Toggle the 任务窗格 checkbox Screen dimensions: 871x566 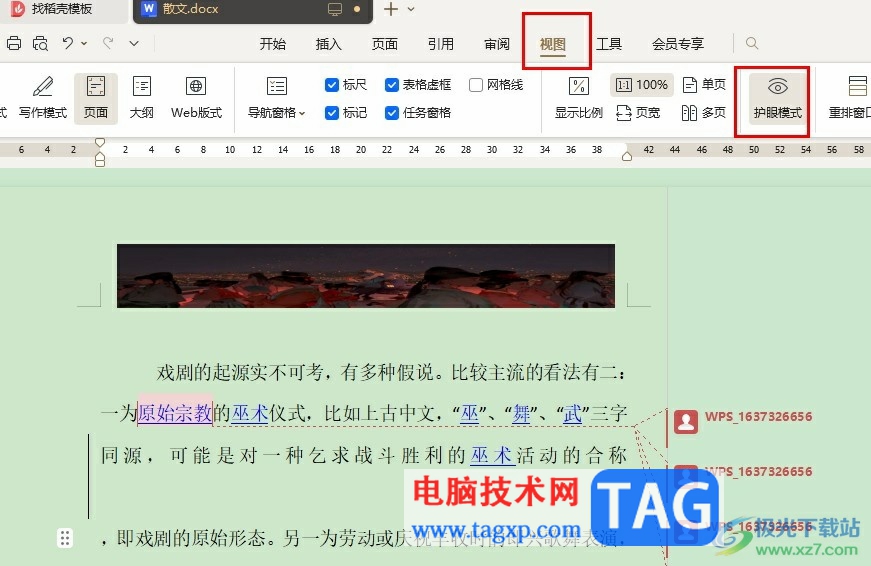[392, 113]
